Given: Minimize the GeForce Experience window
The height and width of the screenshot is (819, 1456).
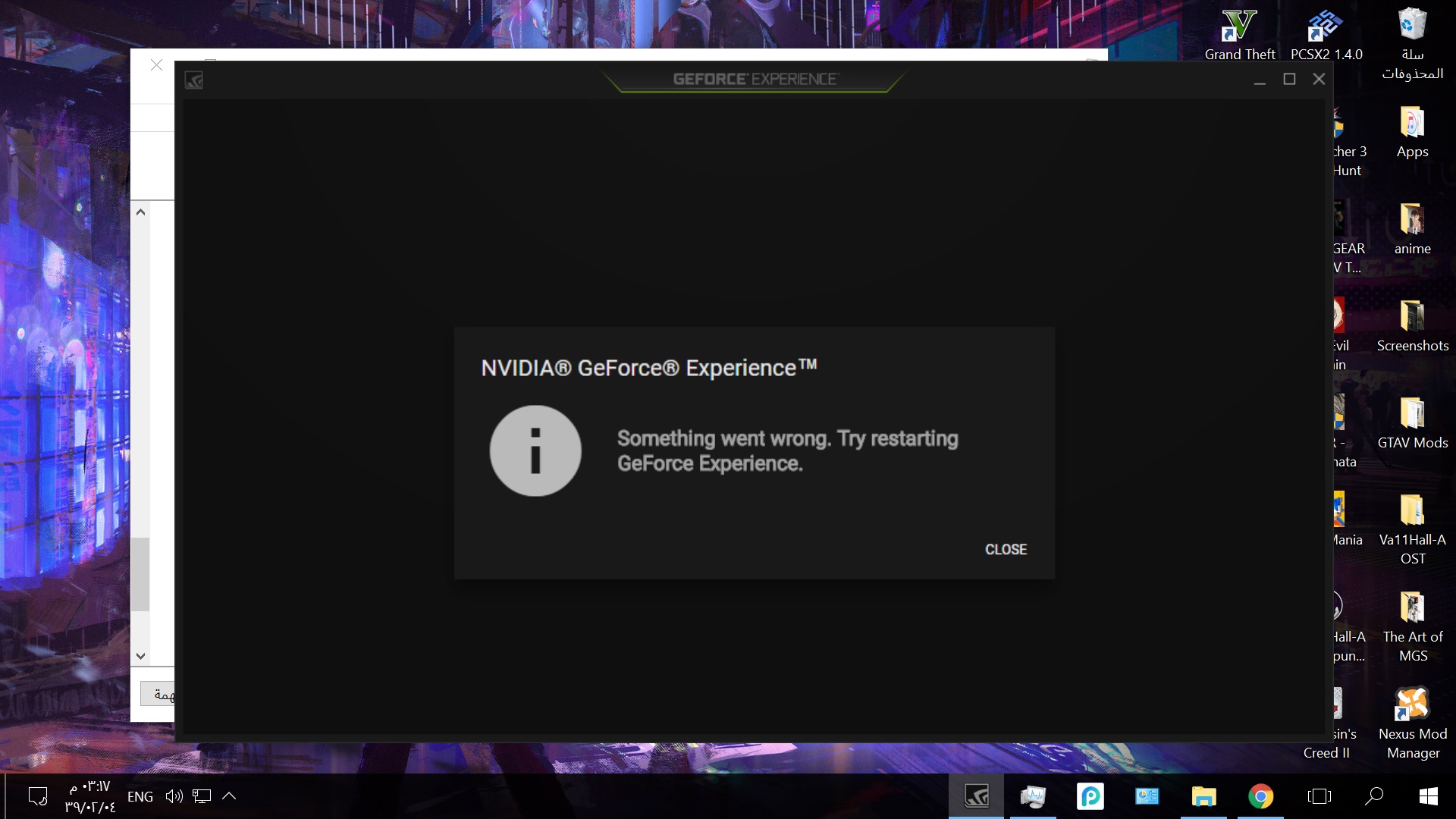Looking at the screenshot, I should pos(1260,80).
